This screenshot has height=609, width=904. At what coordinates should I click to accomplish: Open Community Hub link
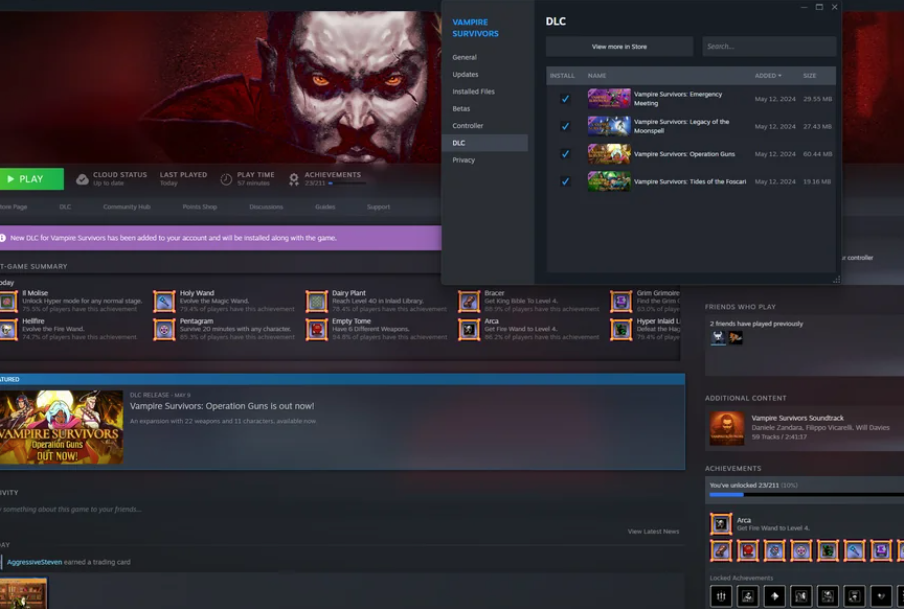(x=127, y=206)
